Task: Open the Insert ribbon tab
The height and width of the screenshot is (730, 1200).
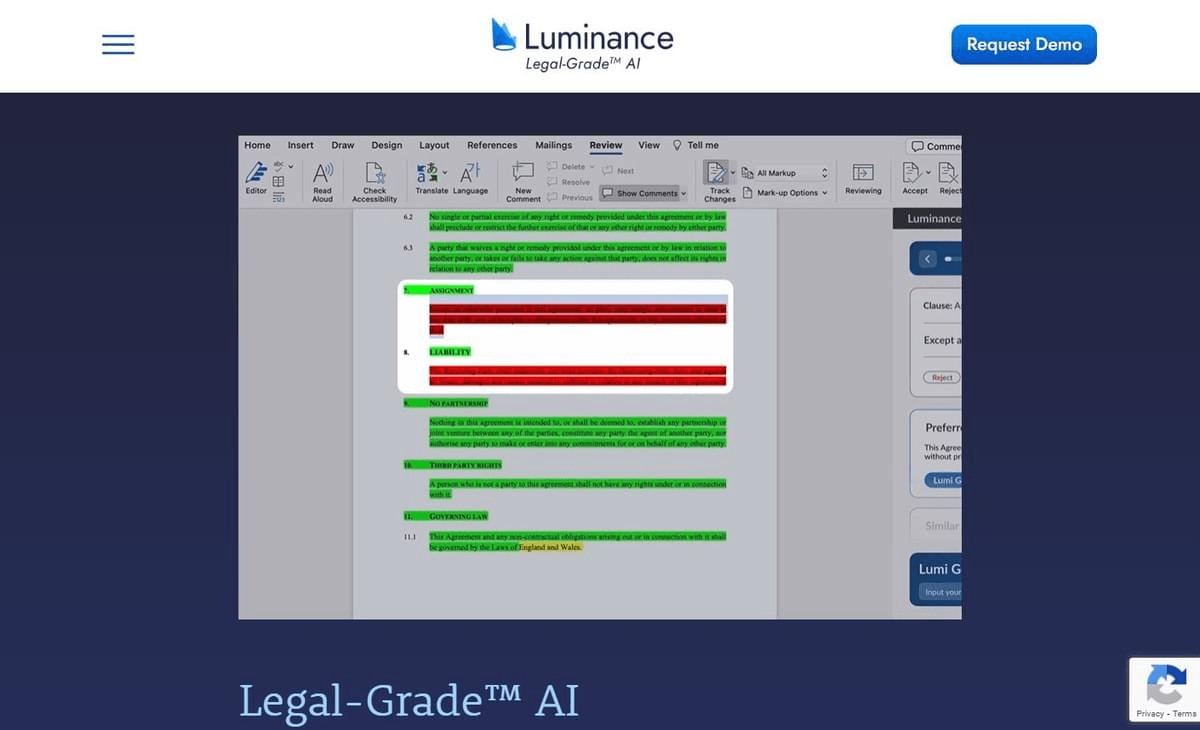Action: pyautogui.click(x=301, y=145)
